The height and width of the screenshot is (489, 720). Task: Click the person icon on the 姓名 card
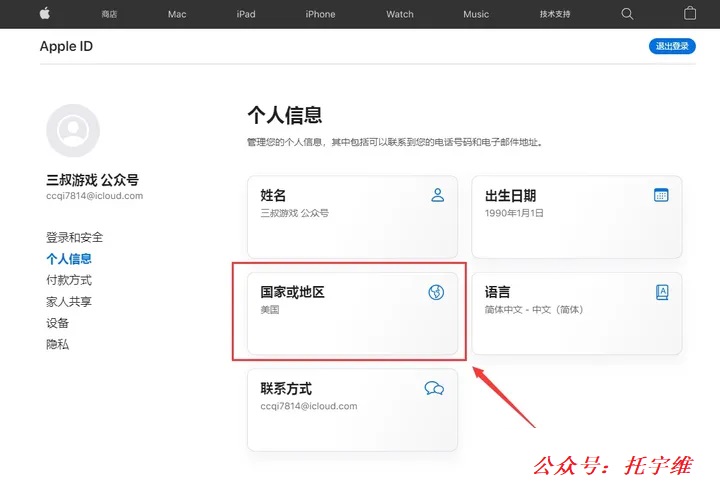(x=438, y=195)
